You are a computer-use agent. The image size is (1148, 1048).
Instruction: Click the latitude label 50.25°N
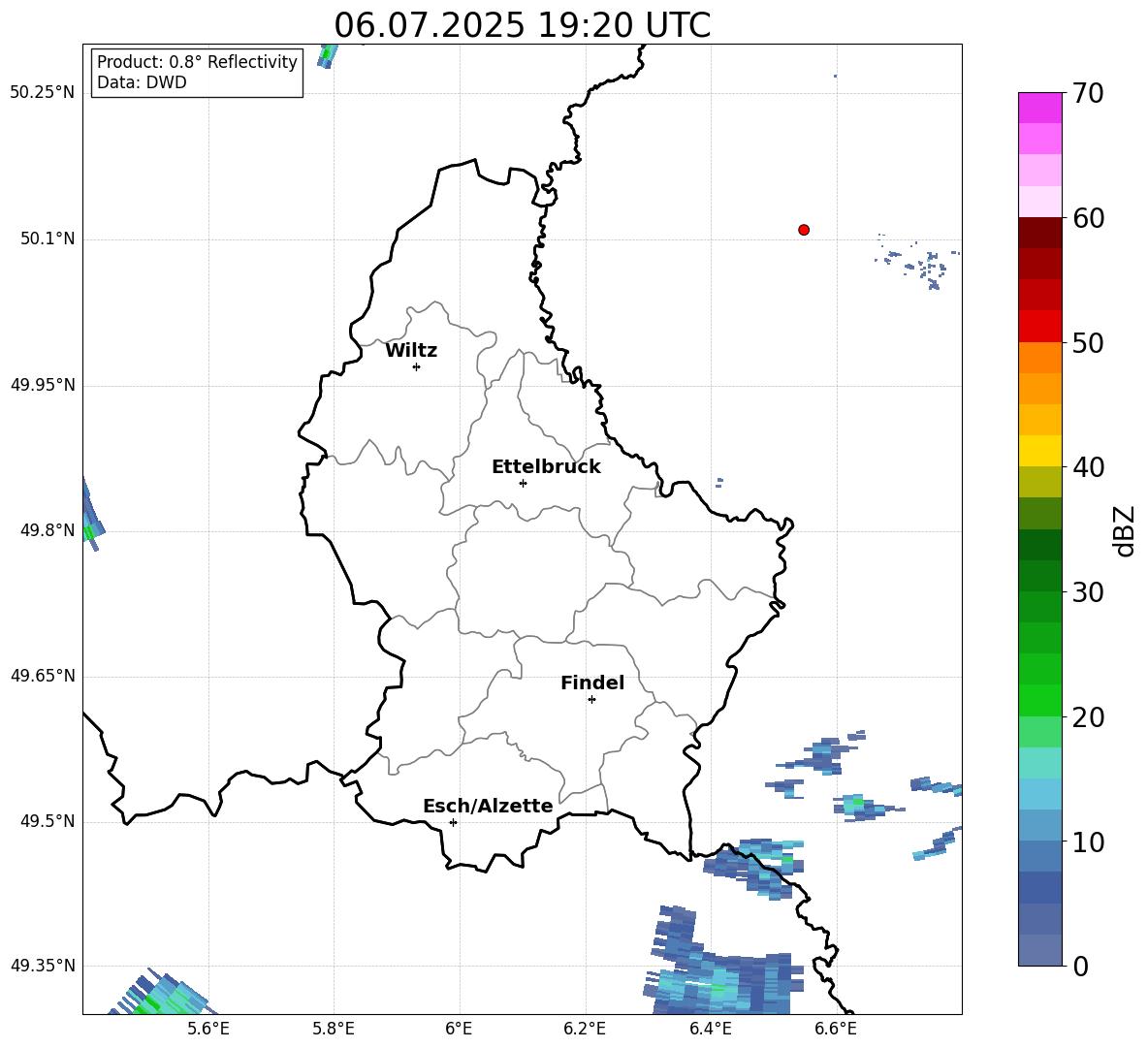click(x=43, y=93)
